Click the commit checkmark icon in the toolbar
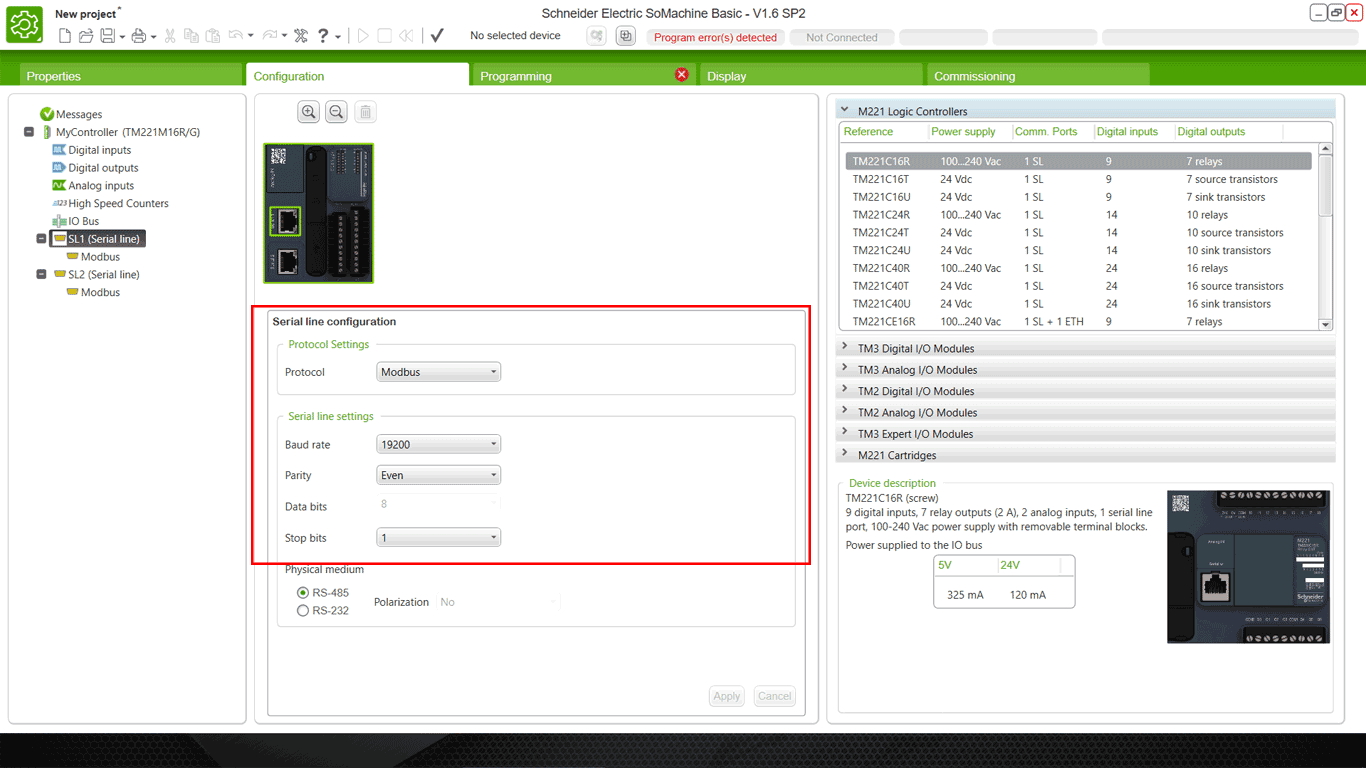The image size is (1366, 768). pyautogui.click(x=437, y=36)
